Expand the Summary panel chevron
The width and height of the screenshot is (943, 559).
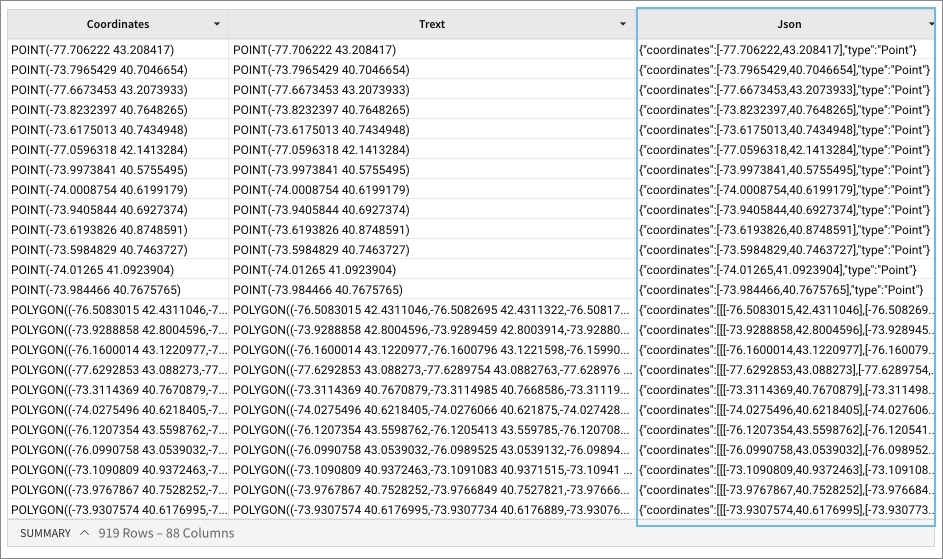coord(84,533)
